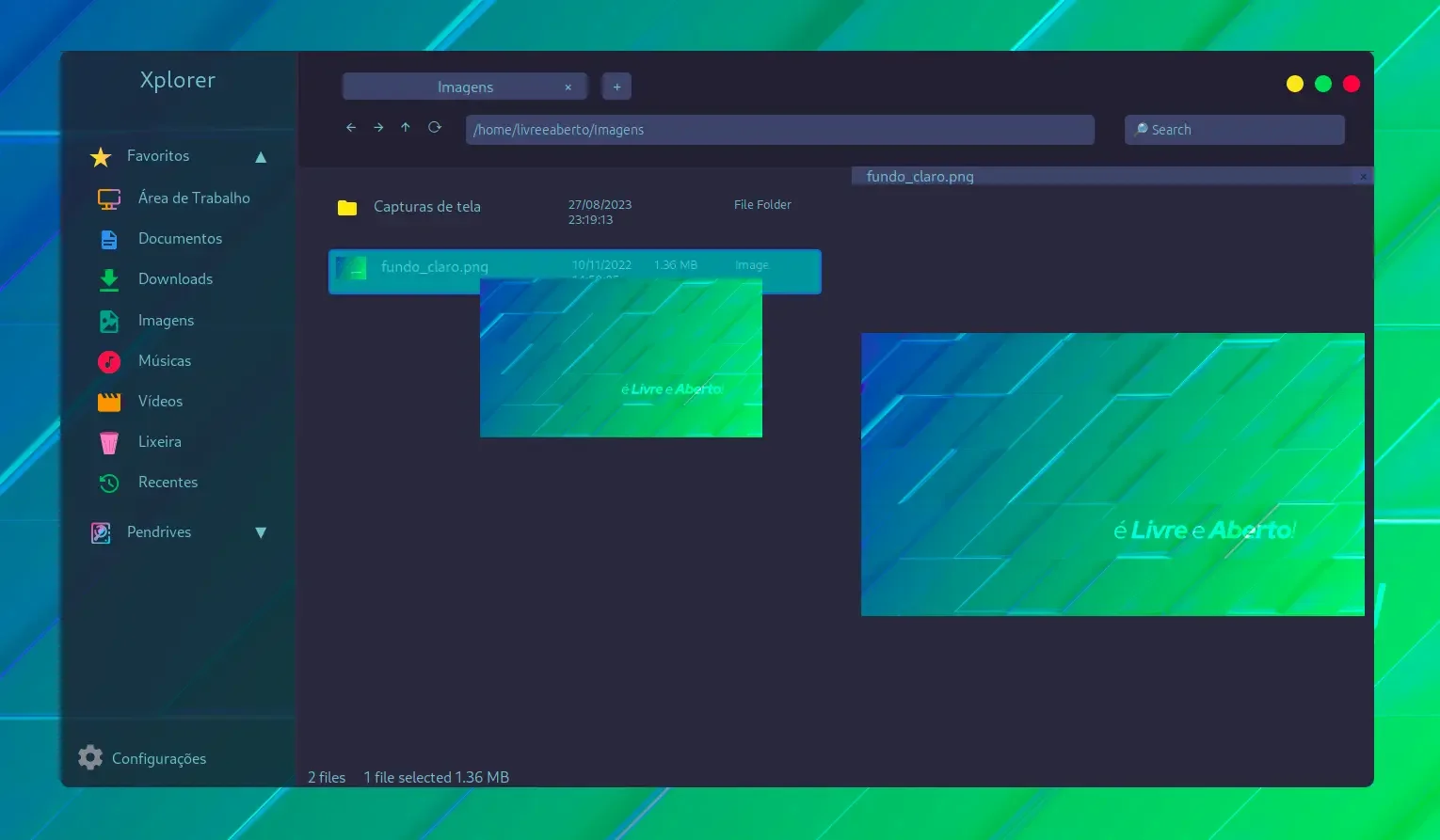
Task: Open Músicas from the sidebar
Action: [x=144, y=361]
